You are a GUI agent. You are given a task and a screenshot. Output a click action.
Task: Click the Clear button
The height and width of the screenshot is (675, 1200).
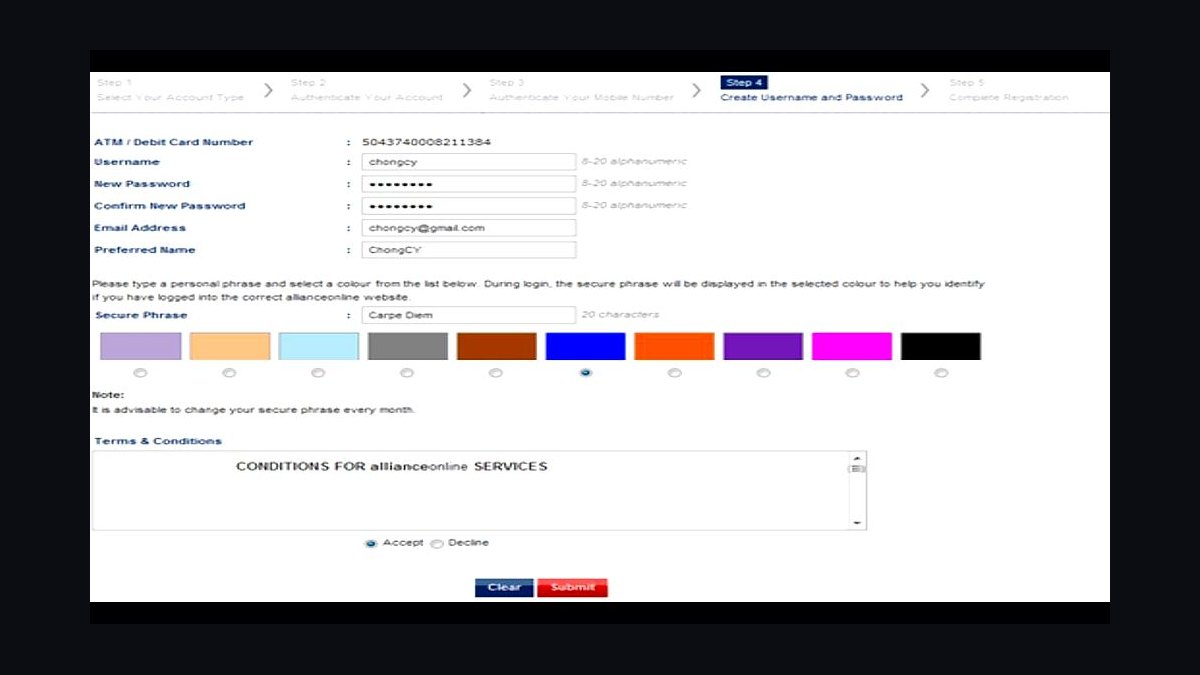[504, 588]
